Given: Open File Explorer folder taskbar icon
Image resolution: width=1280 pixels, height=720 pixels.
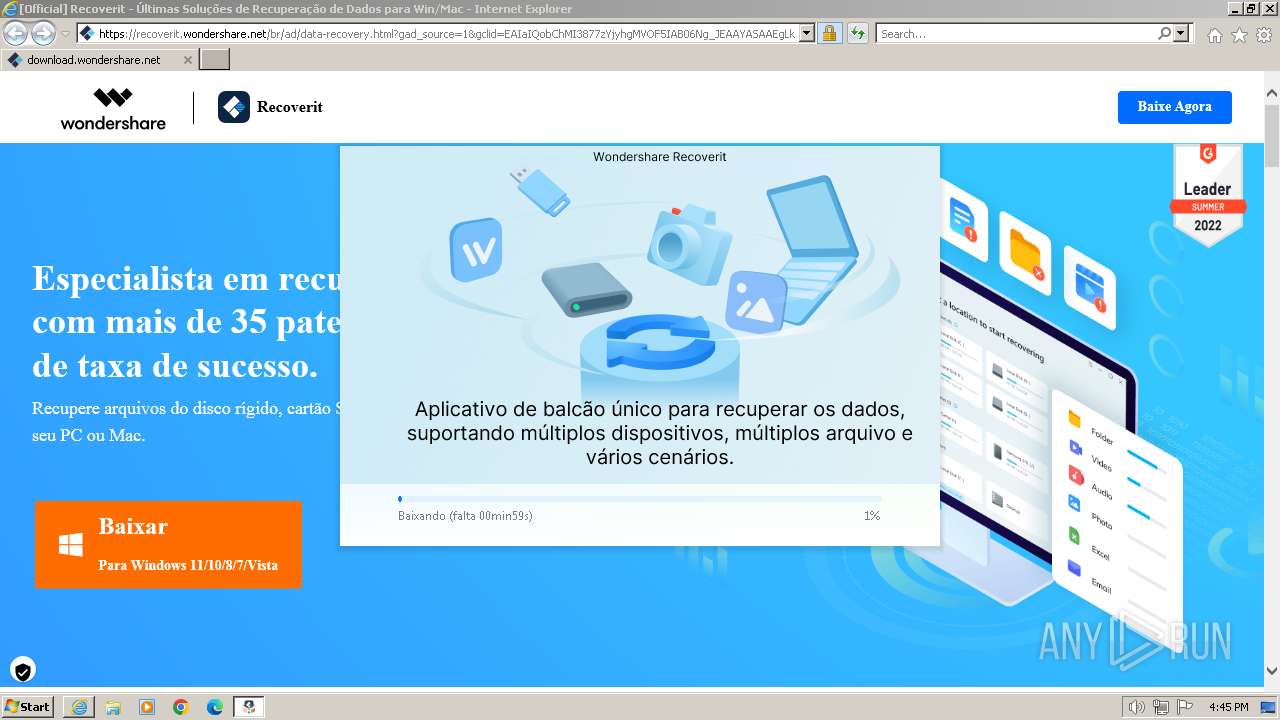Looking at the screenshot, I should [x=113, y=707].
